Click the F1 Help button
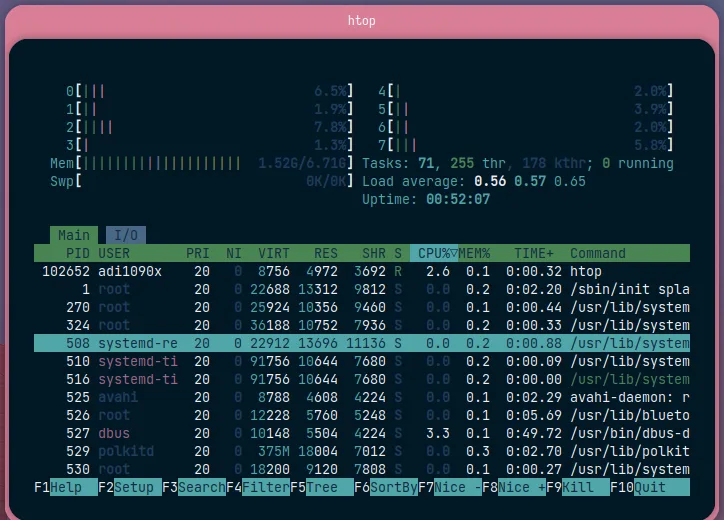724x520 pixels. coord(66,487)
